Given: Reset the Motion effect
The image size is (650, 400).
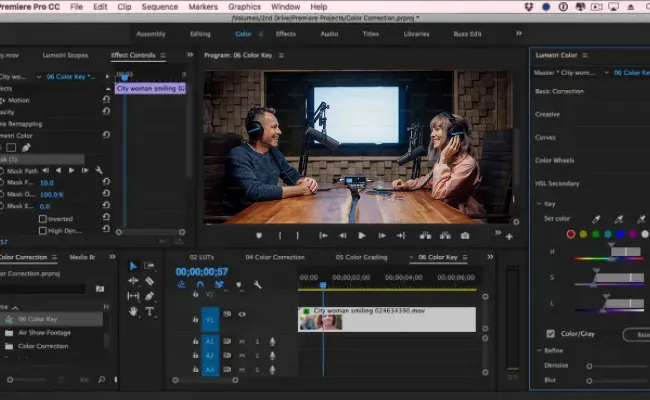Looking at the screenshot, I should 106,99.
